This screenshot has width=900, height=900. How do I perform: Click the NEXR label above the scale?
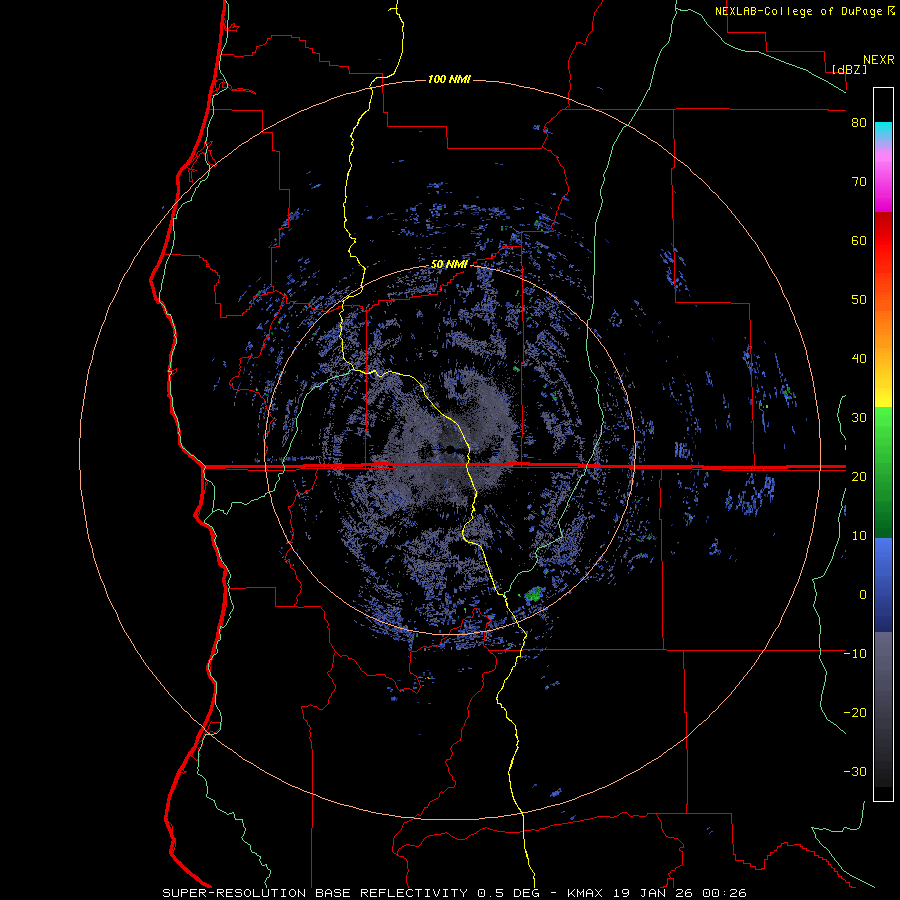click(879, 60)
